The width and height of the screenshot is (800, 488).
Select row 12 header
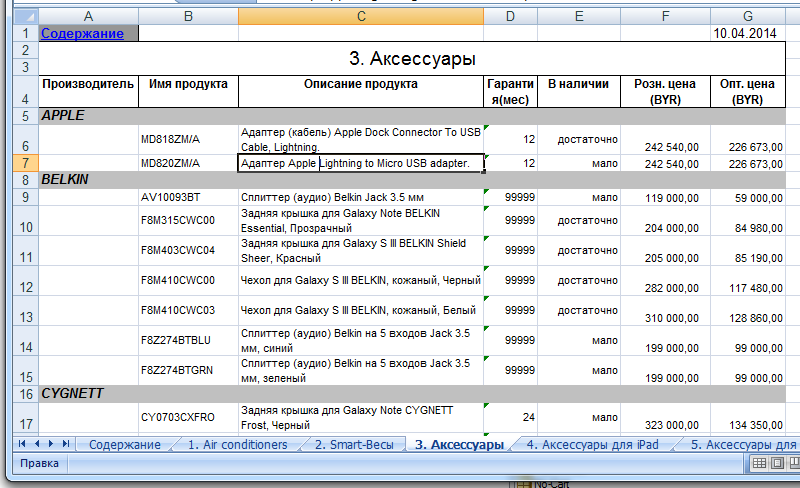pos(26,281)
